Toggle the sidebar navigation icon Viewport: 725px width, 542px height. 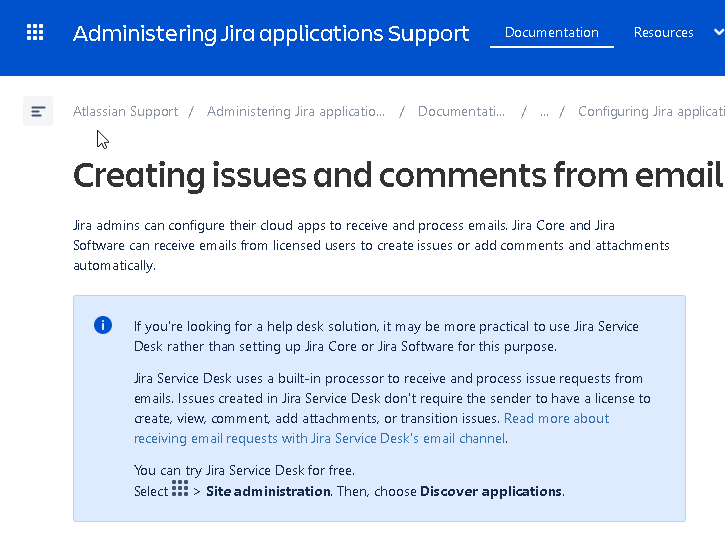pos(38,111)
